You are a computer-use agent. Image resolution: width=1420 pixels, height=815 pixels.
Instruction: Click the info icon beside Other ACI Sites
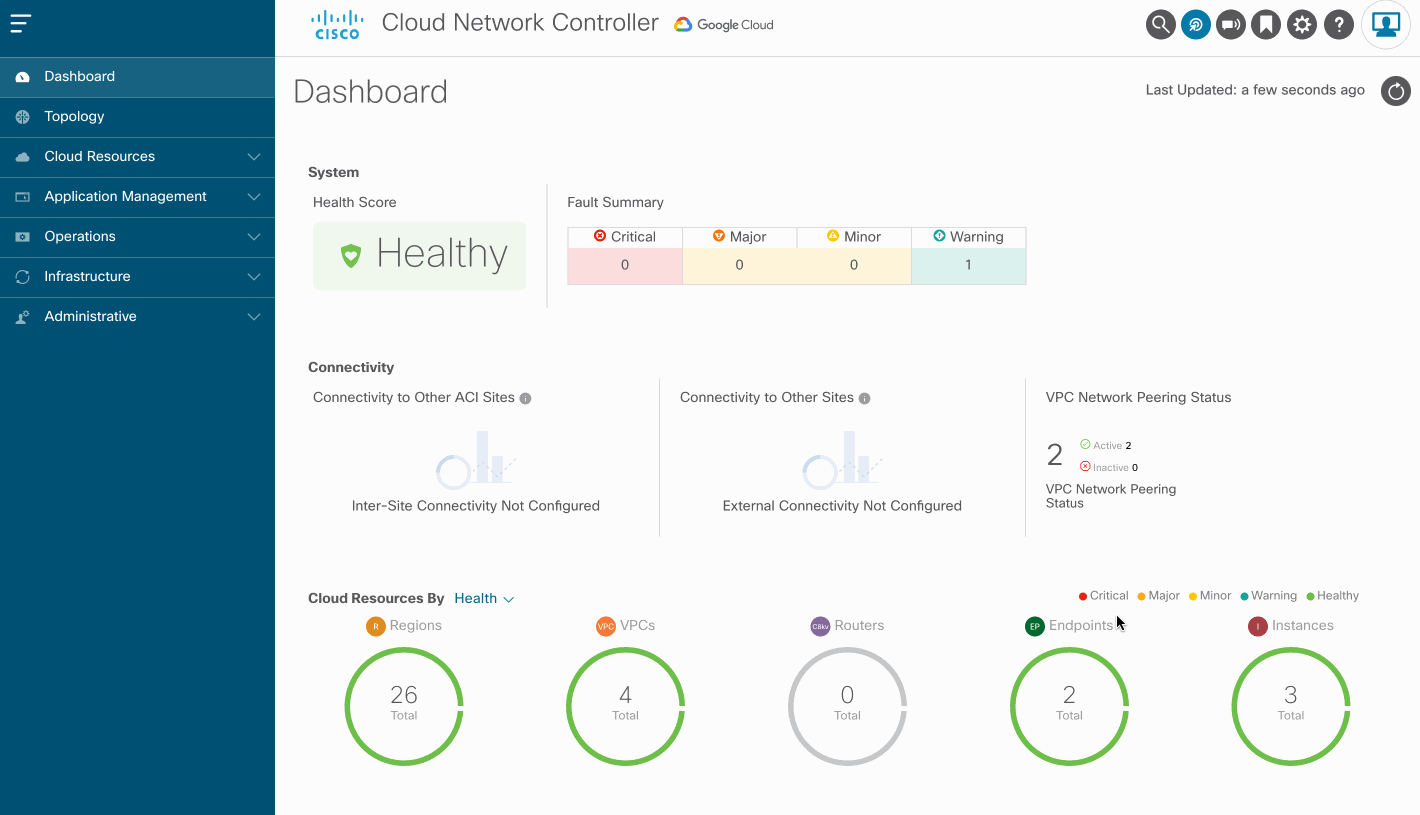526,398
